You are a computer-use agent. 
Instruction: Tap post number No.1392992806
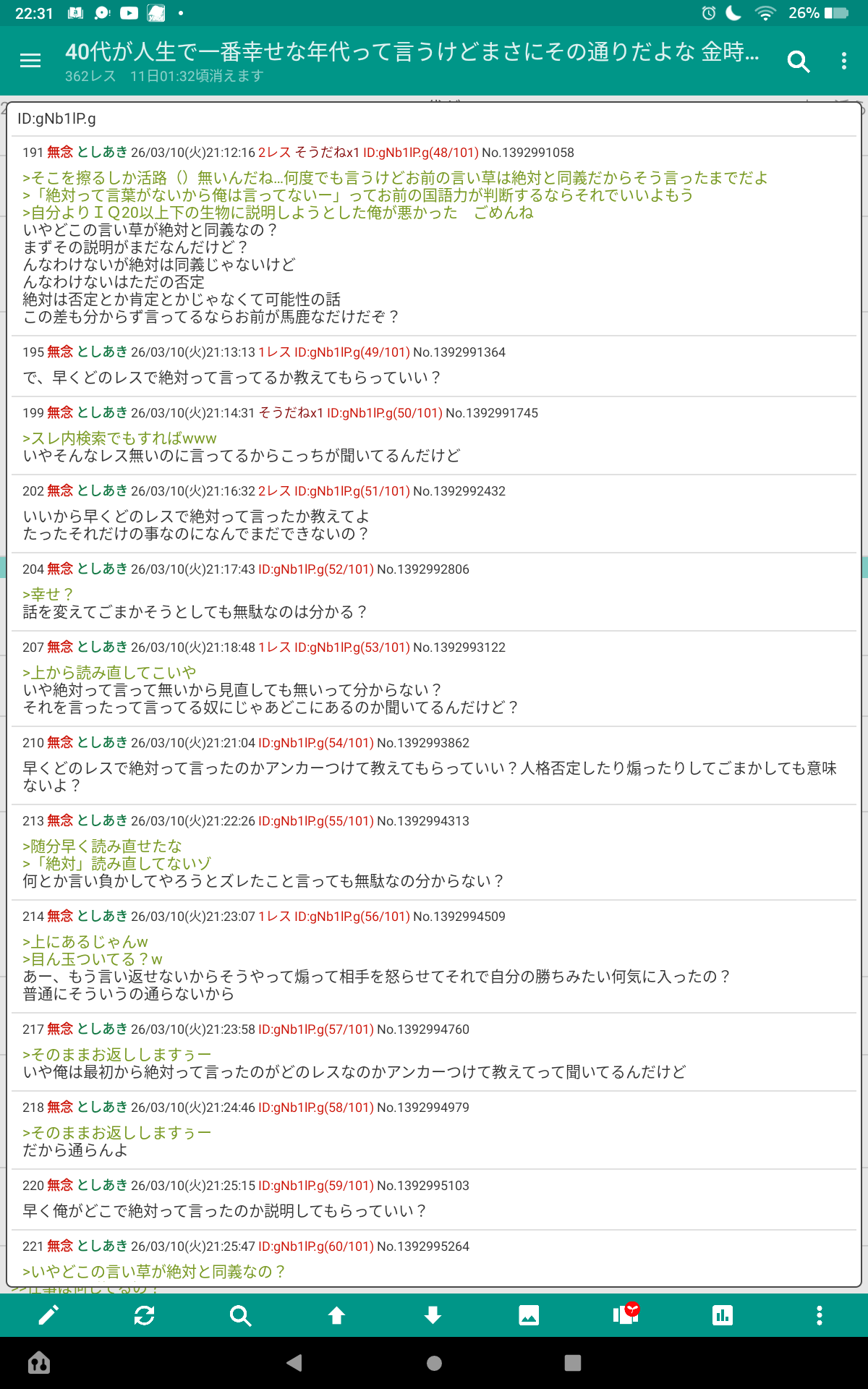422,569
